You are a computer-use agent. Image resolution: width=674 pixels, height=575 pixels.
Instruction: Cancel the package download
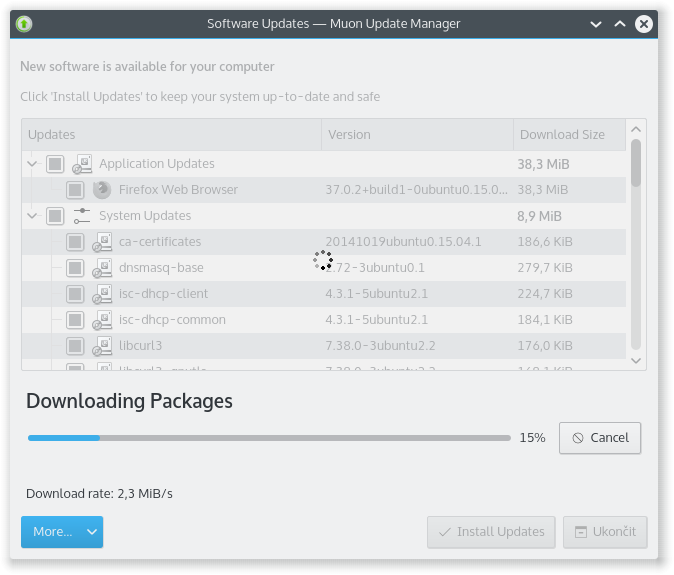[x=600, y=438]
